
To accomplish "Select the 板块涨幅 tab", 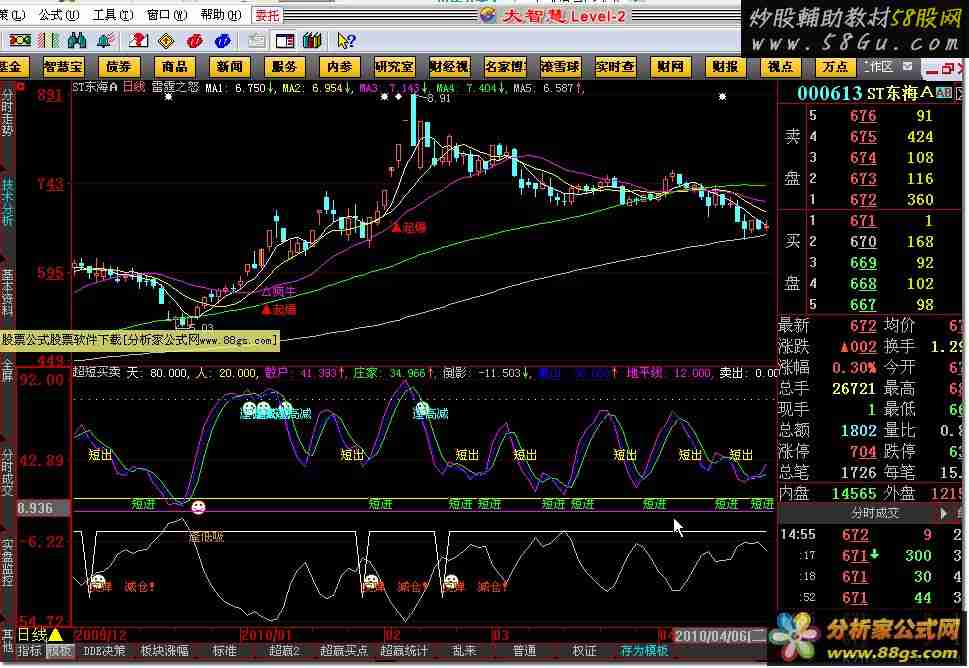I will click(x=164, y=651).
